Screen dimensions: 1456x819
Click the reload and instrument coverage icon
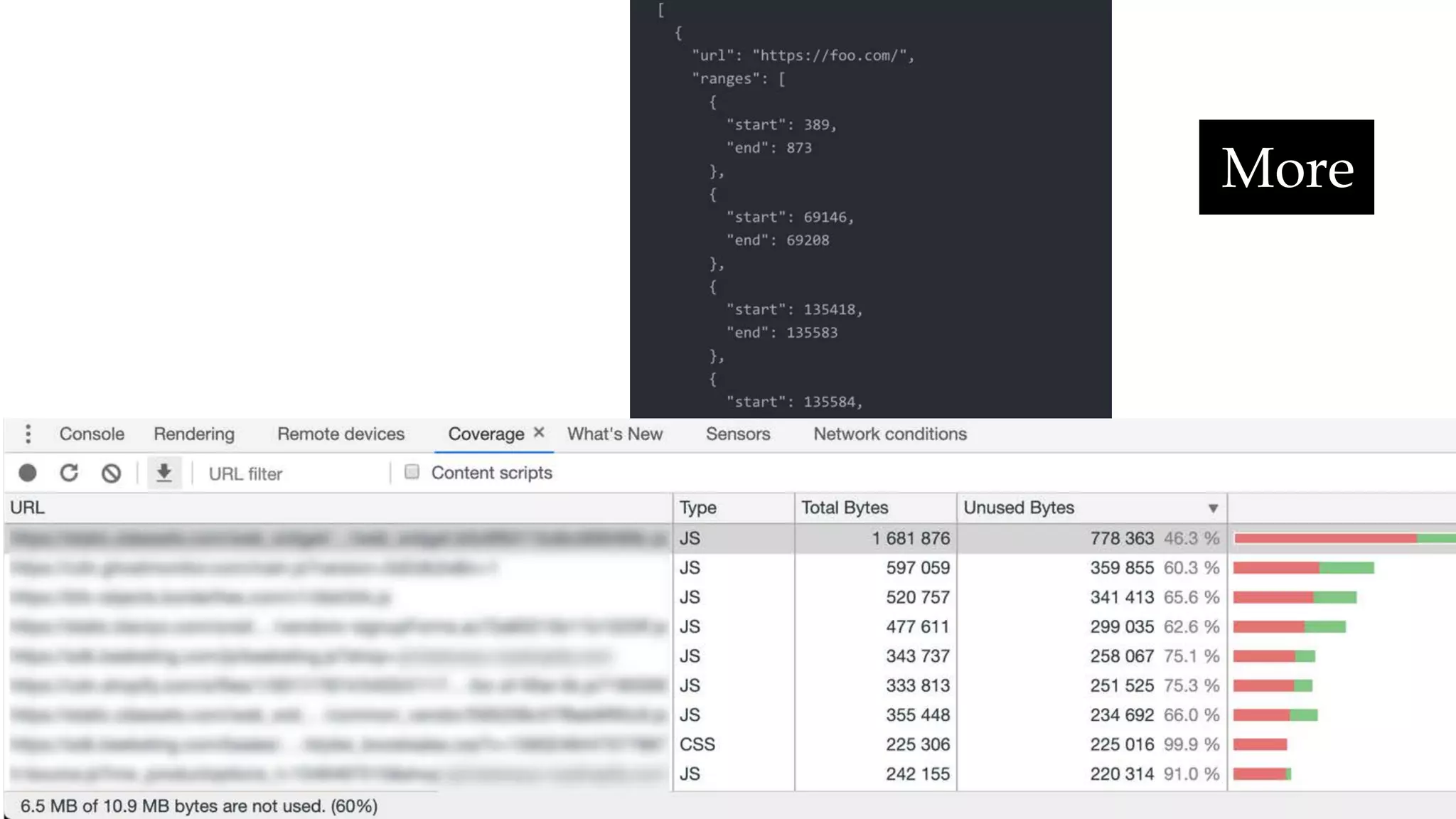[69, 473]
